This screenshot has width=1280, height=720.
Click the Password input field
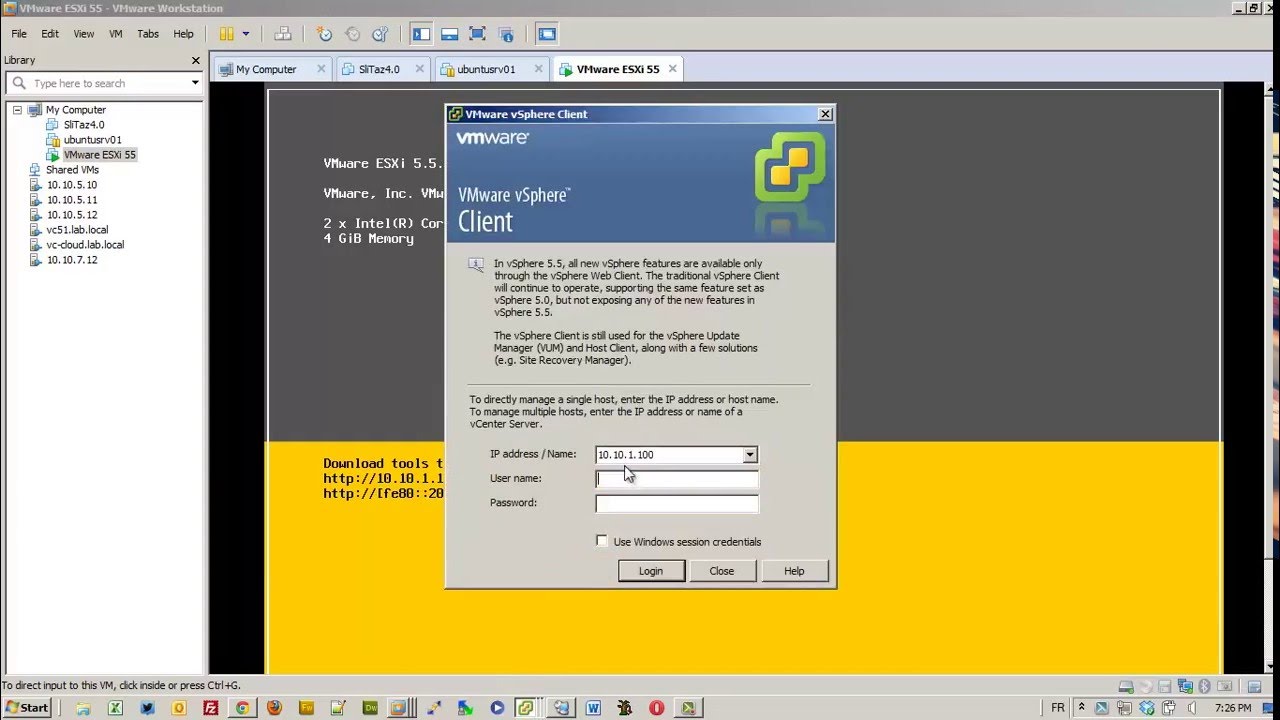(x=677, y=504)
